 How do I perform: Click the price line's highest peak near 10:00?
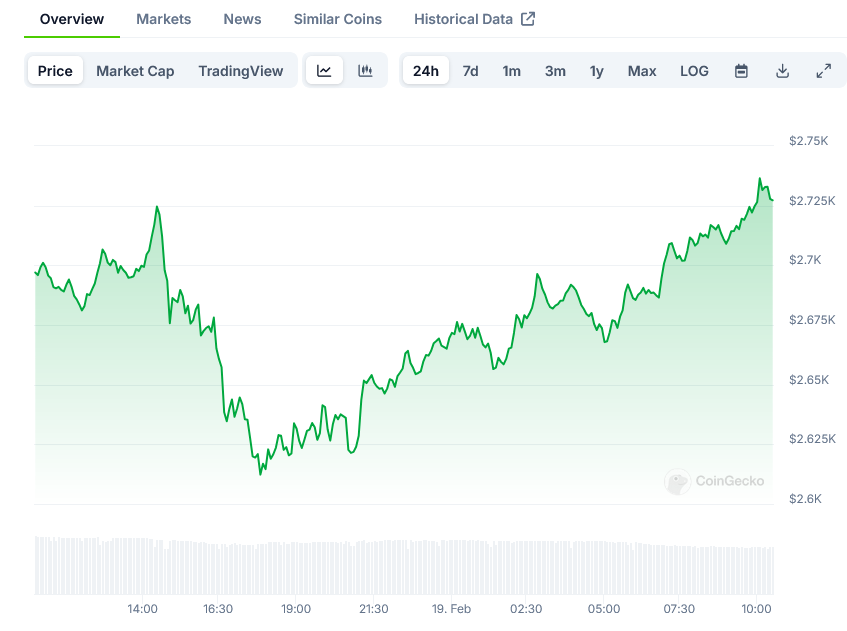click(759, 178)
